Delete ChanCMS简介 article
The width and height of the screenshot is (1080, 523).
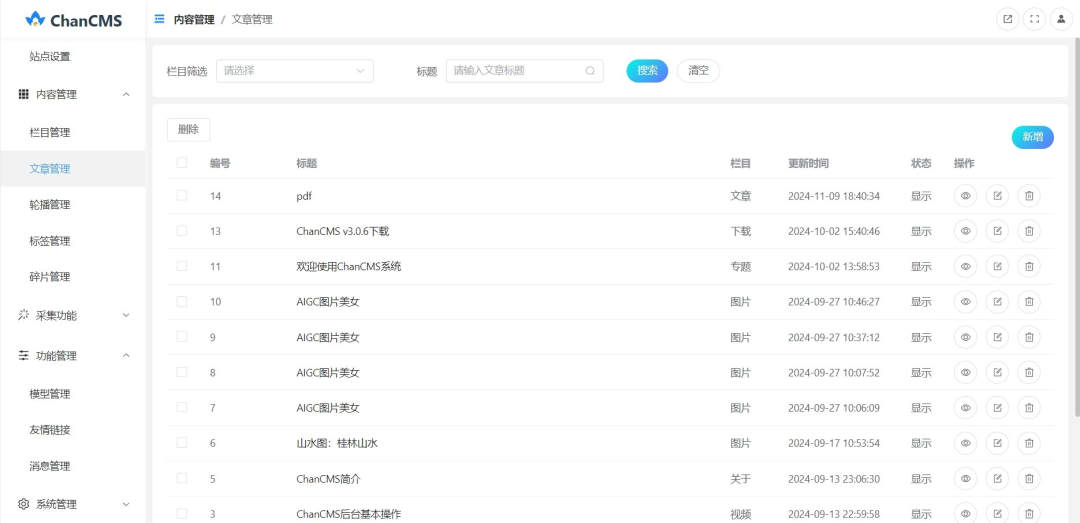coord(1029,478)
